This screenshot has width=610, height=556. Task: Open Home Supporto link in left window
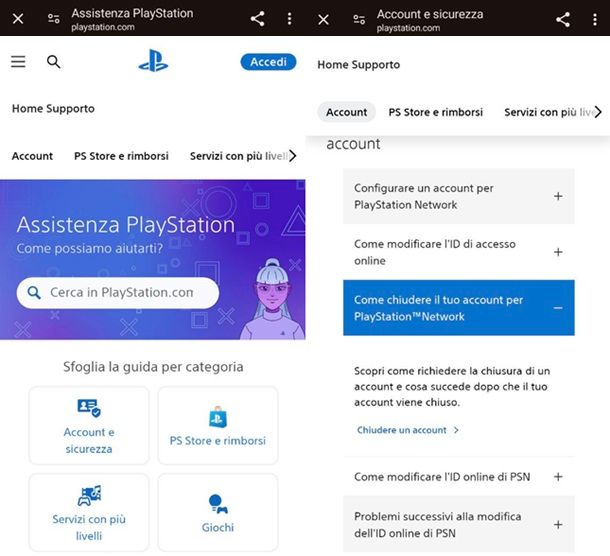(x=53, y=109)
